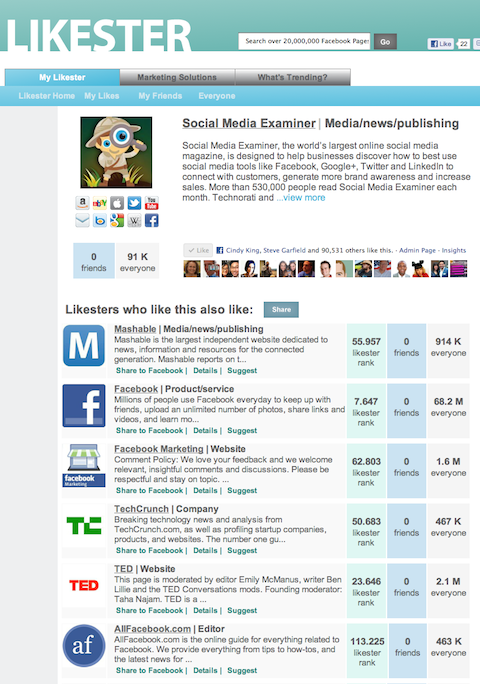480x684 pixels.
Task: Open the Mashable logo thumbnail
Action: (x=84, y=345)
